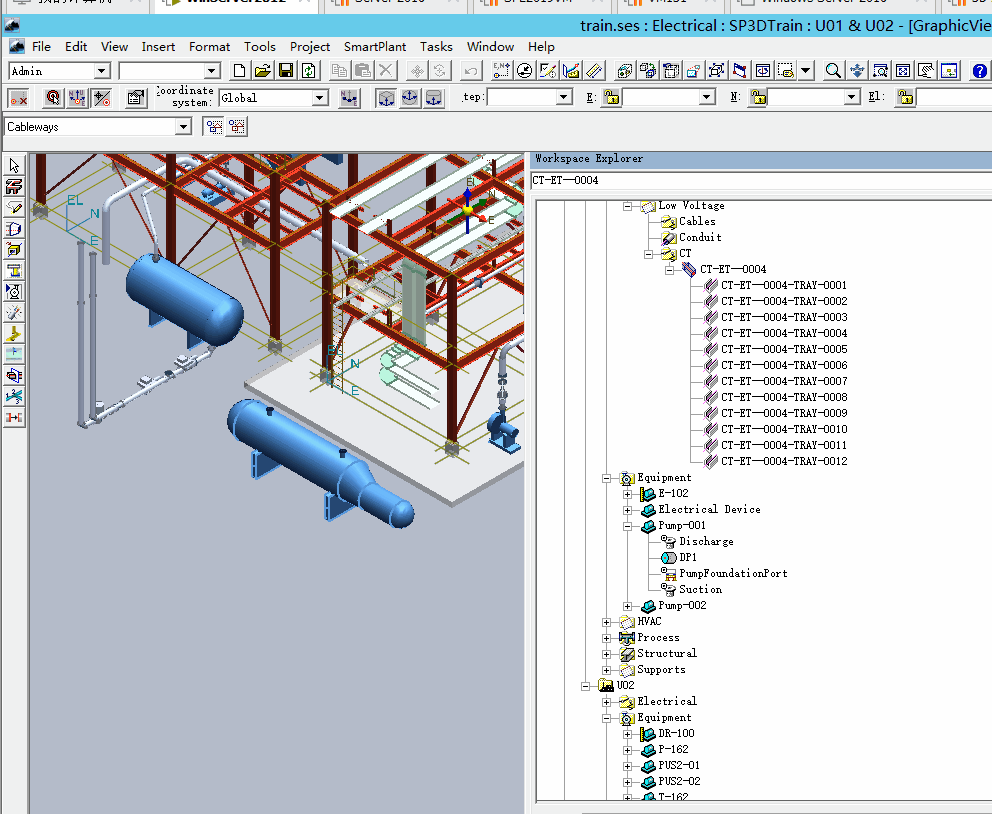Select PumpFoundationPort in tree
The width and height of the screenshot is (992, 814).
coord(733,574)
